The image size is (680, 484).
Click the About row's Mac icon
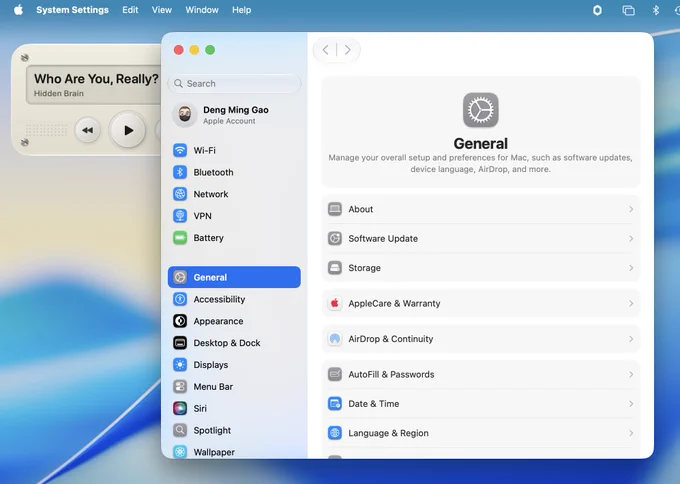[335, 209]
